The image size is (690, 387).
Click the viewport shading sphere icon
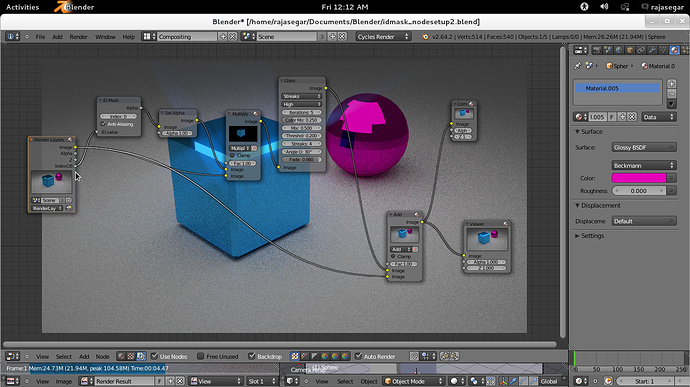click(456, 381)
